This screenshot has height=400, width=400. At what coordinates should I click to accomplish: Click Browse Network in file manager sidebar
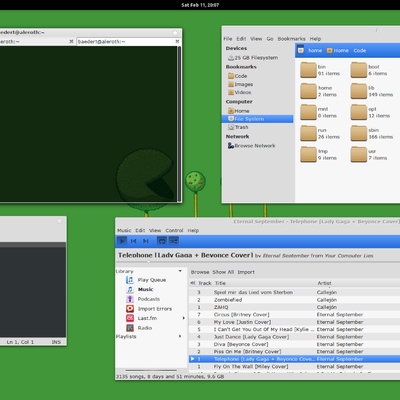point(251,146)
